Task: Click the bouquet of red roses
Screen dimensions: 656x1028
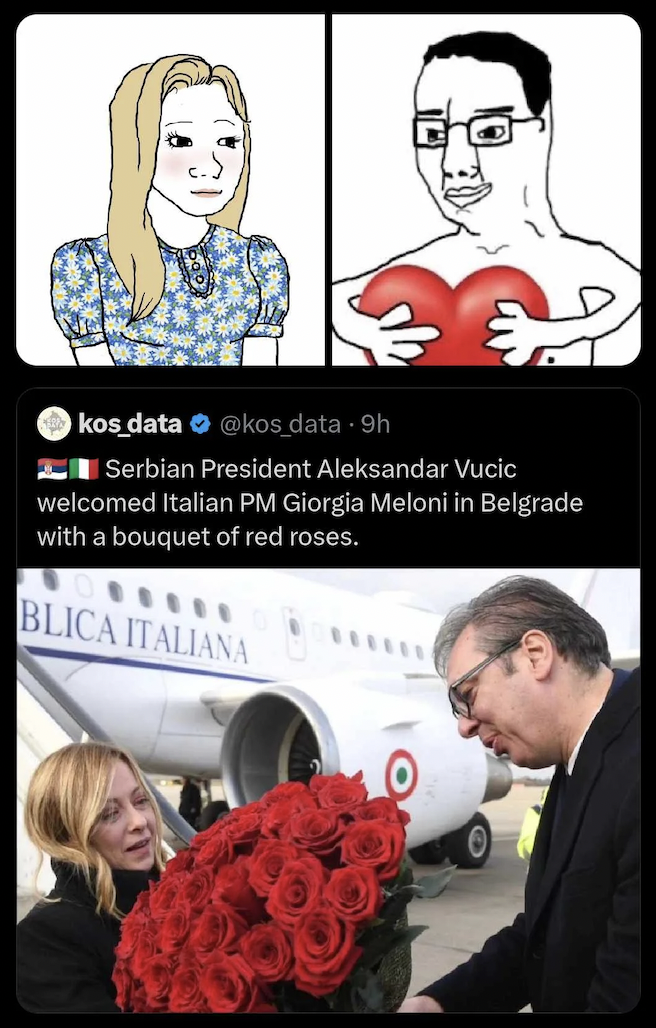Action: click(269, 893)
